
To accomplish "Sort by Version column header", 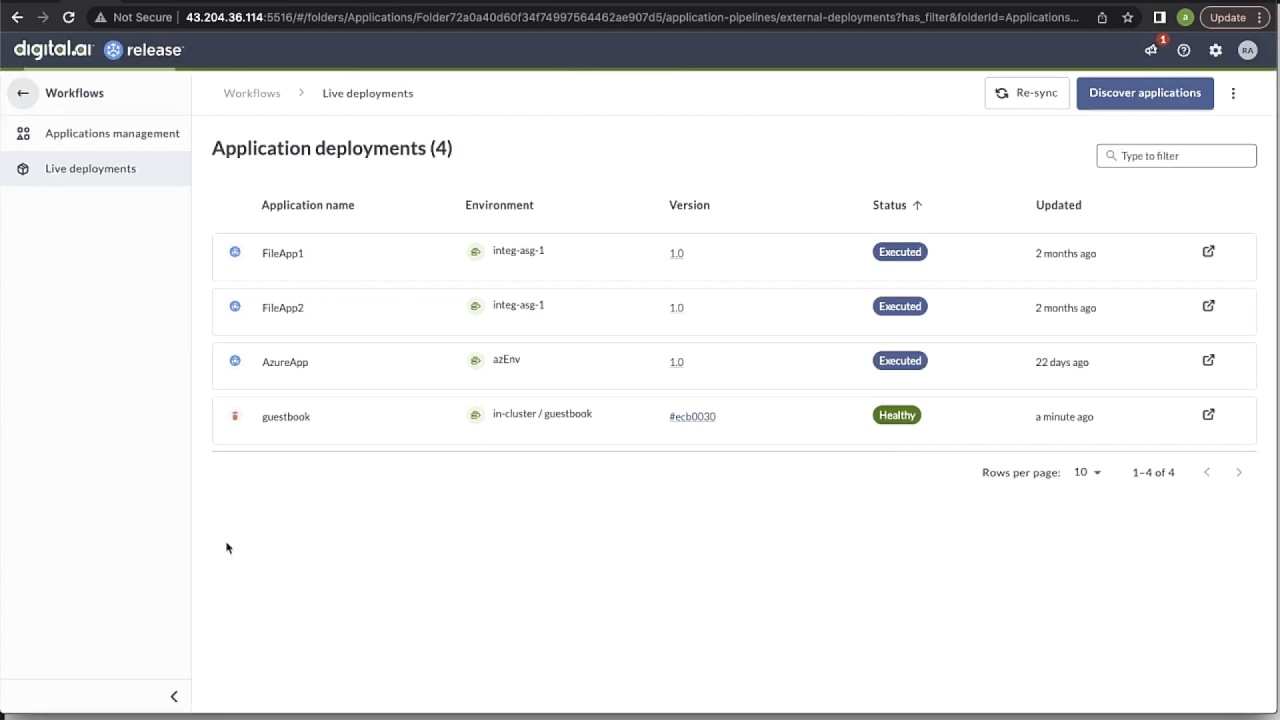I will click(x=689, y=205).
